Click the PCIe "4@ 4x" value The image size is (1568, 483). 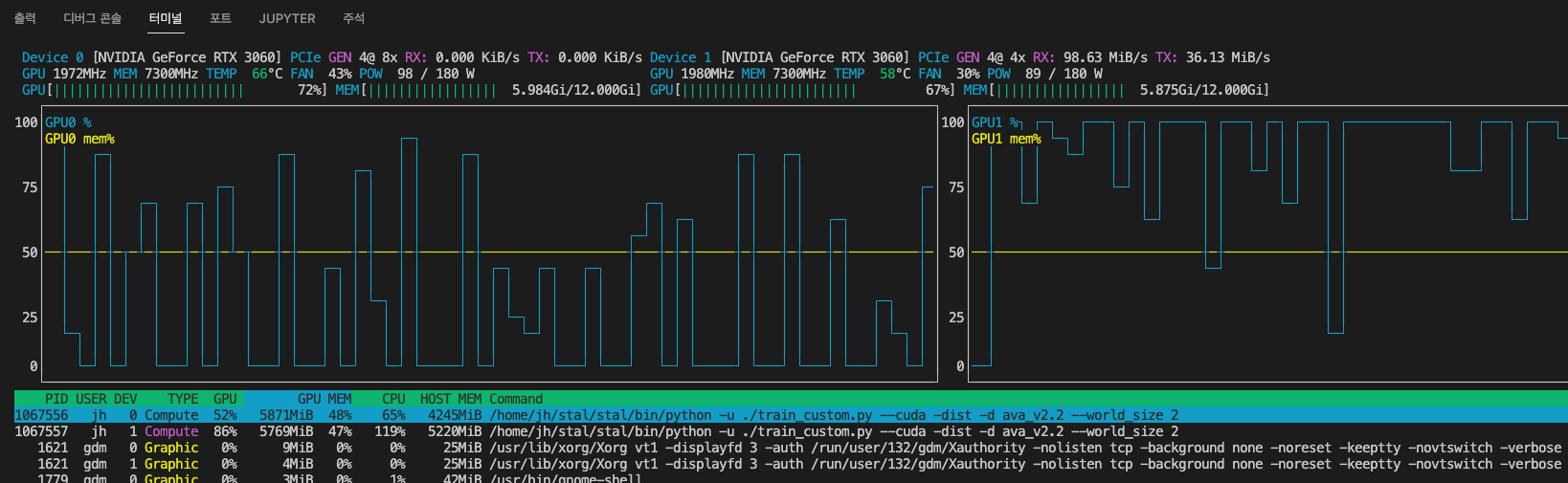tap(1006, 57)
